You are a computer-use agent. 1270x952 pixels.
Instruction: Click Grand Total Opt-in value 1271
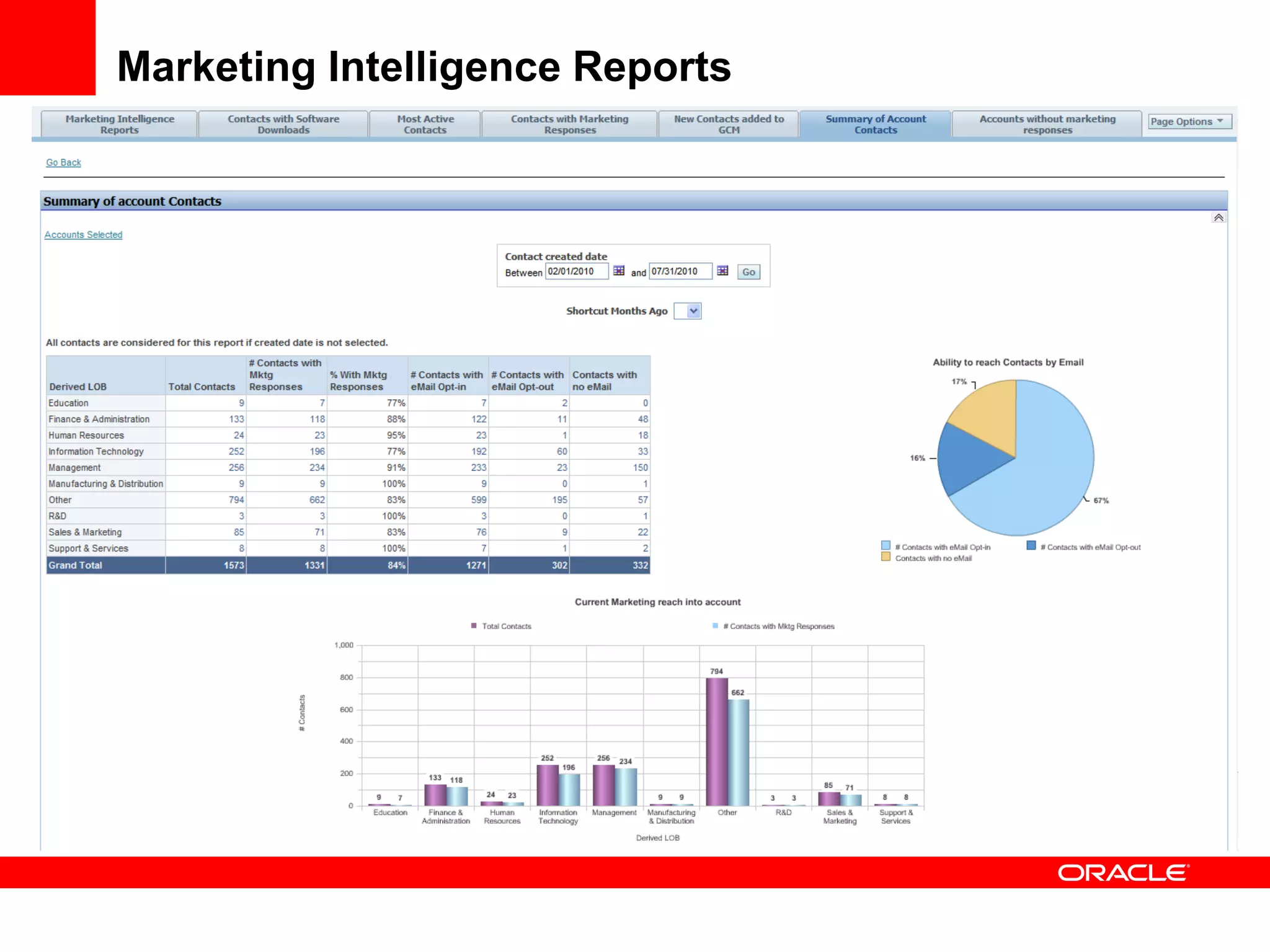pyautogui.click(x=476, y=565)
